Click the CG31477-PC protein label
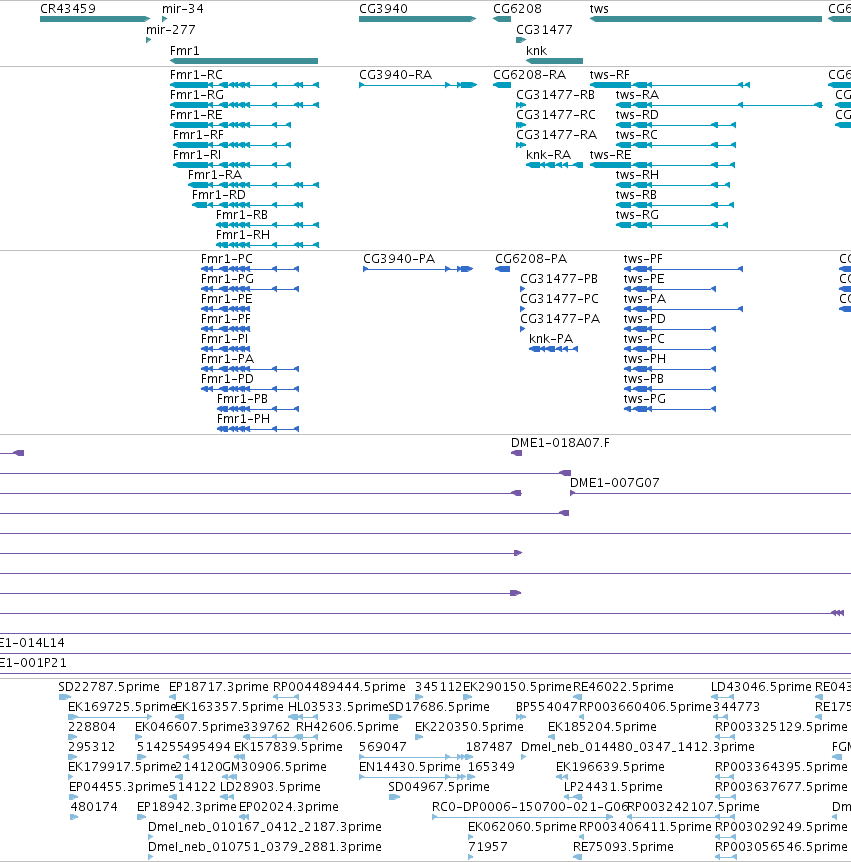The width and height of the screenshot is (851, 862). pos(560,299)
